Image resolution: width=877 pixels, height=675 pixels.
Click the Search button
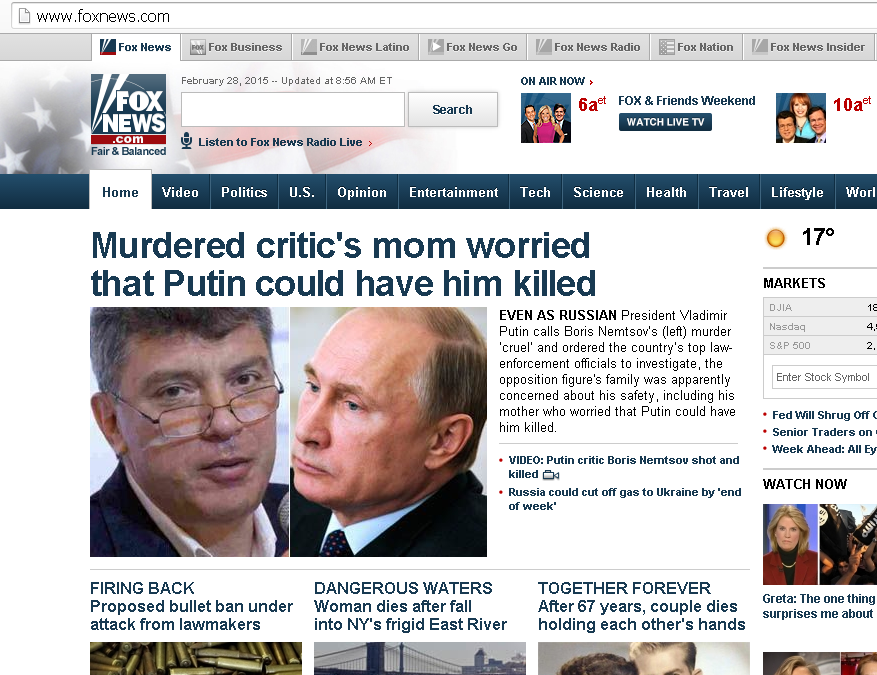point(452,110)
